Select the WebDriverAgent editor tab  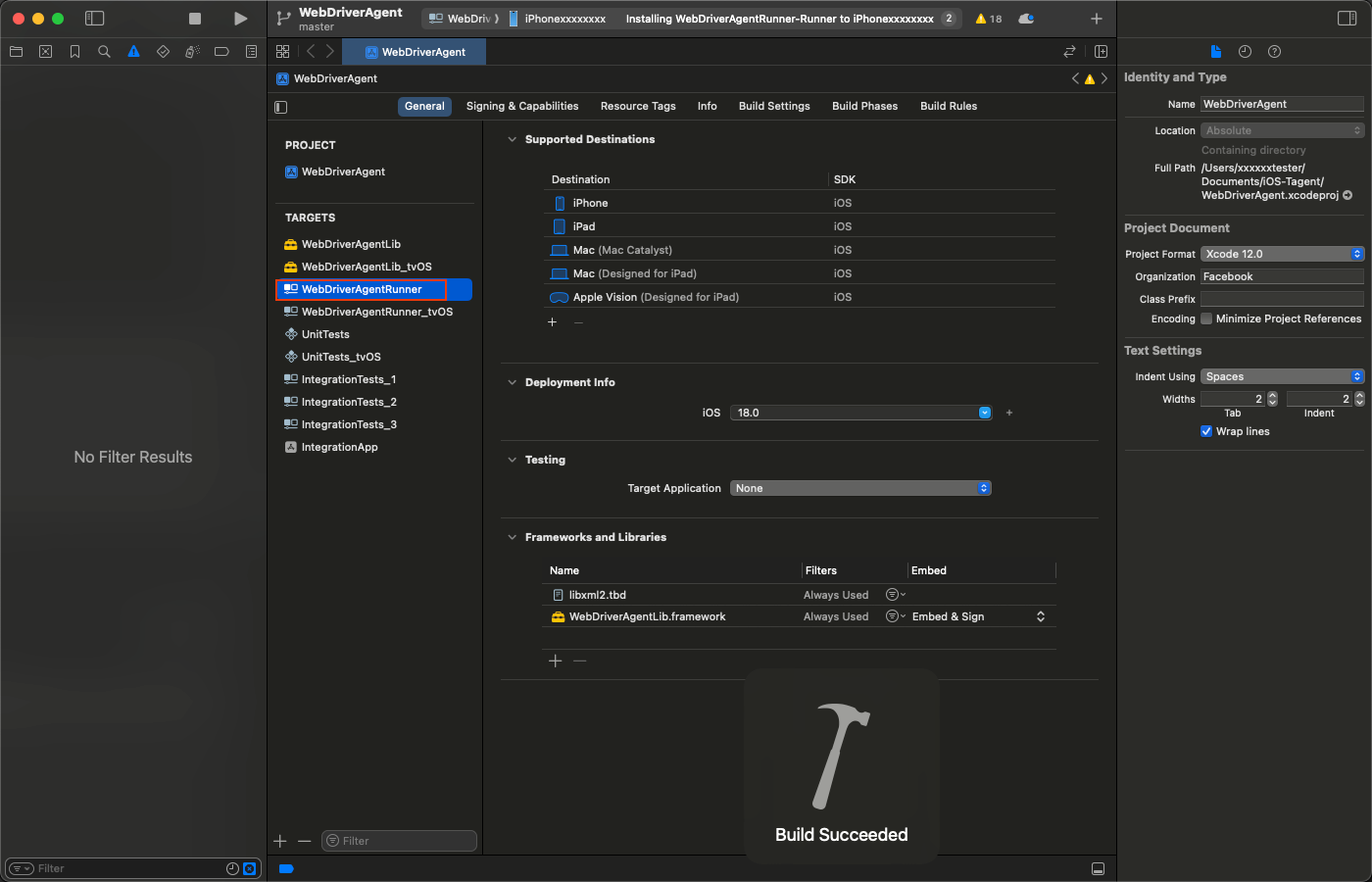415,52
